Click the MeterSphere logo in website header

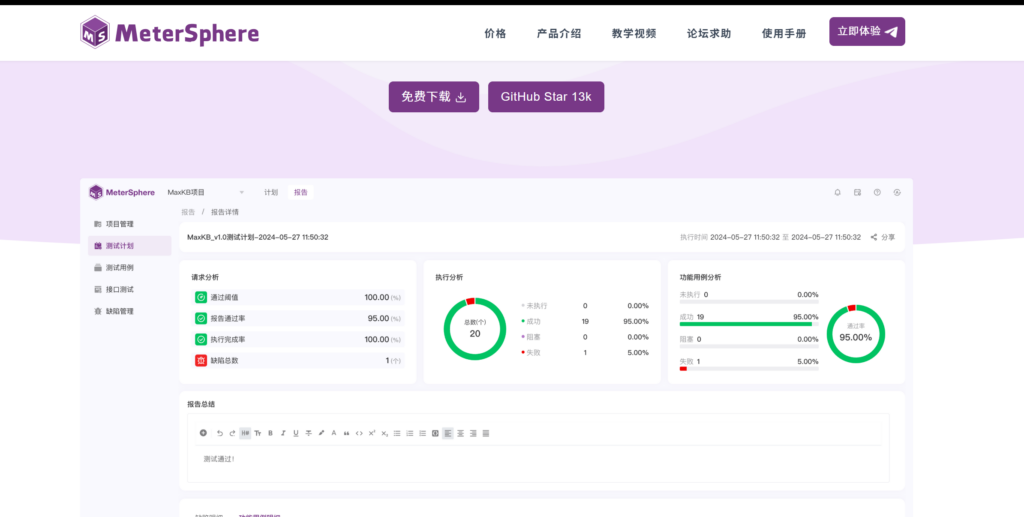[169, 32]
